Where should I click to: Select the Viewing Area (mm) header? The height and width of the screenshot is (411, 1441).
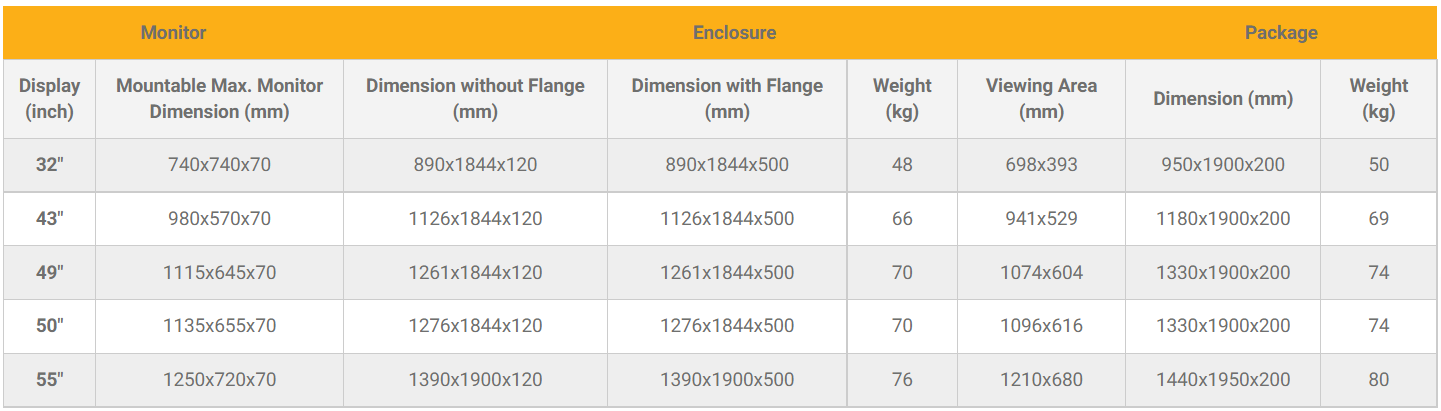click(x=1041, y=99)
